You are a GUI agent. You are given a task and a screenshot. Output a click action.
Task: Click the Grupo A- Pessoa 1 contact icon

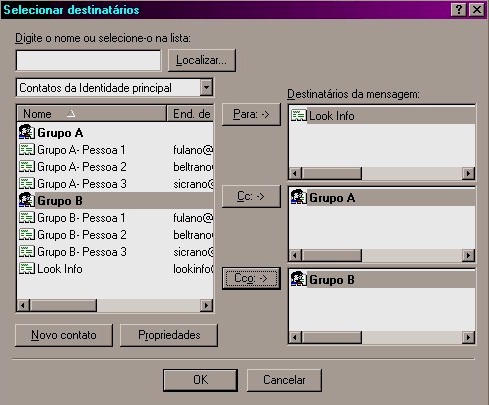(27, 149)
